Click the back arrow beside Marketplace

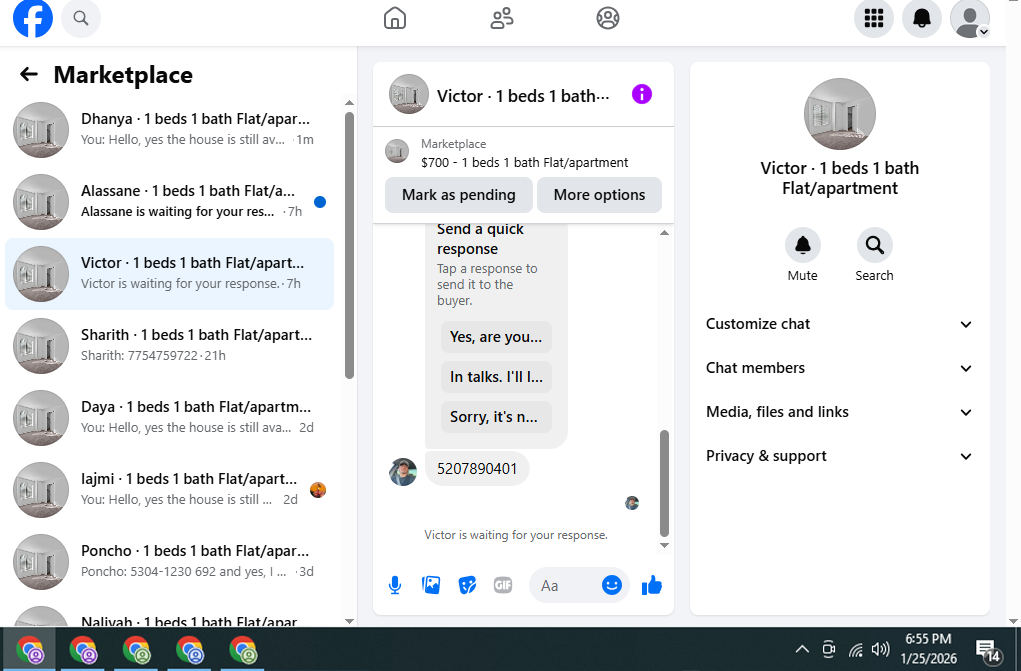pos(29,74)
